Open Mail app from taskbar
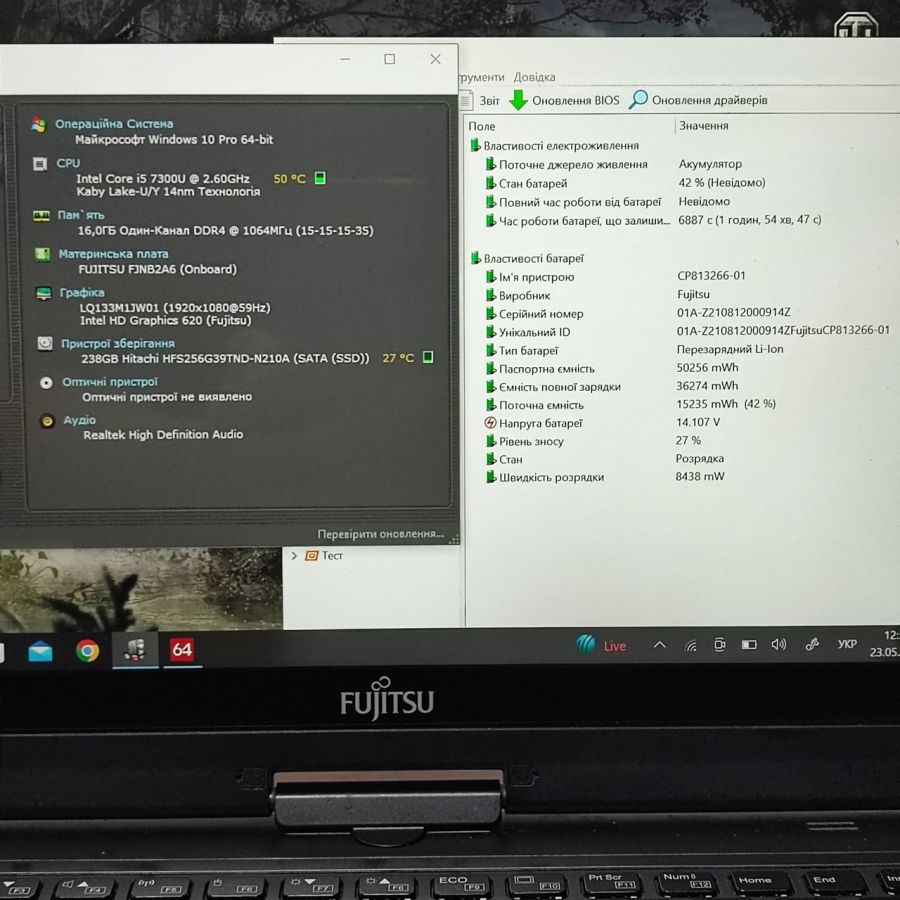Screen dimensions: 900x900 click(x=40, y=651)
